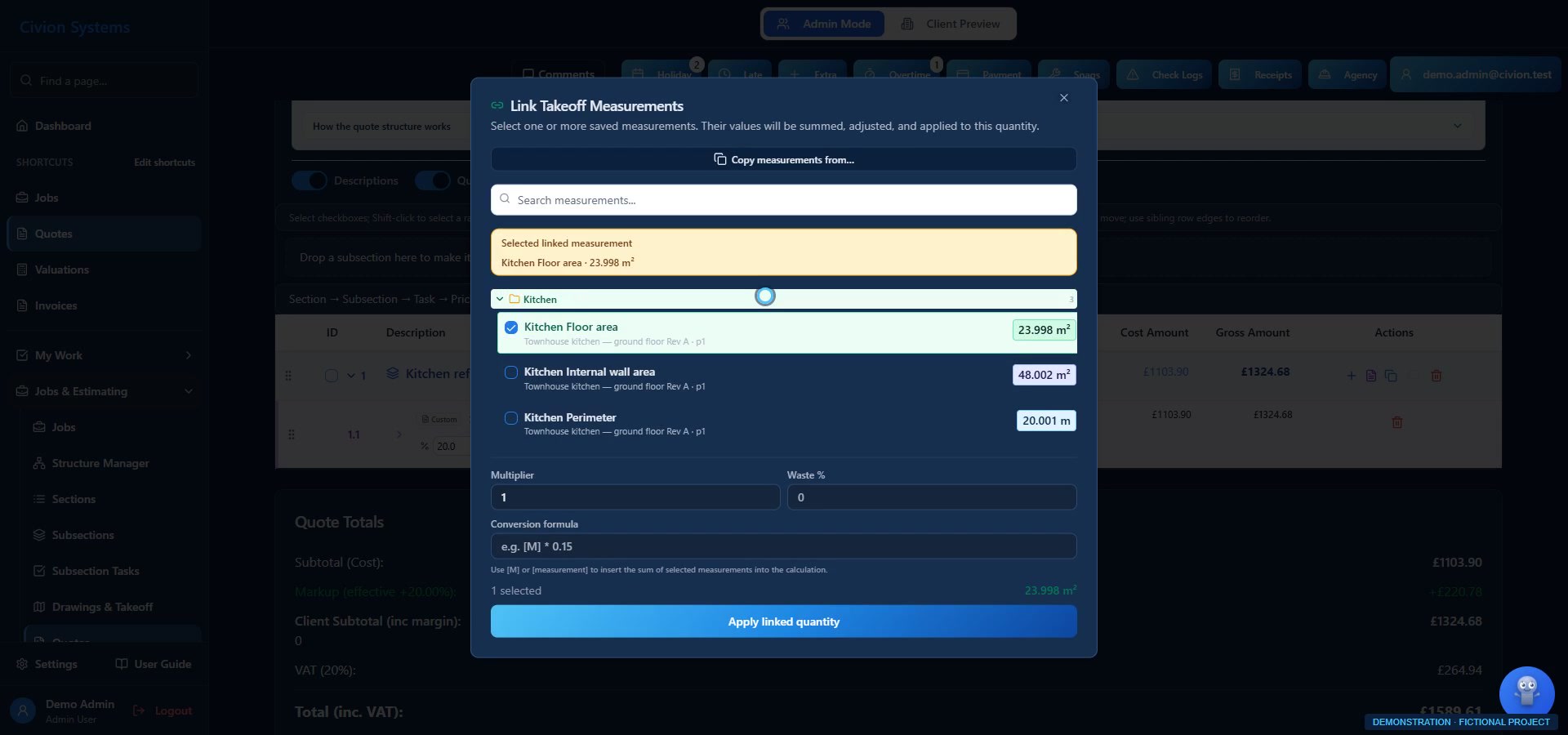Screen dimensions: 1568x735
Task: Open the User Guide
Action: click(154, 664)
